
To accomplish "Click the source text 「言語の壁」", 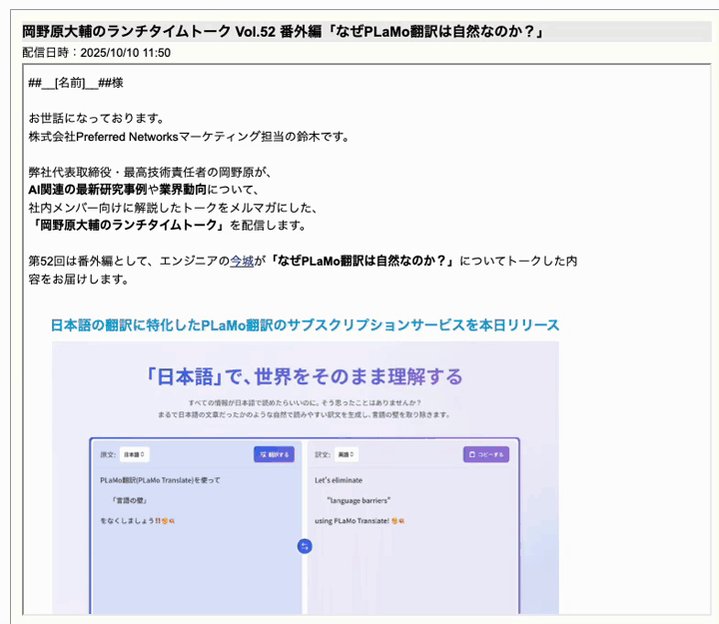I will click(x=130, y=500).
